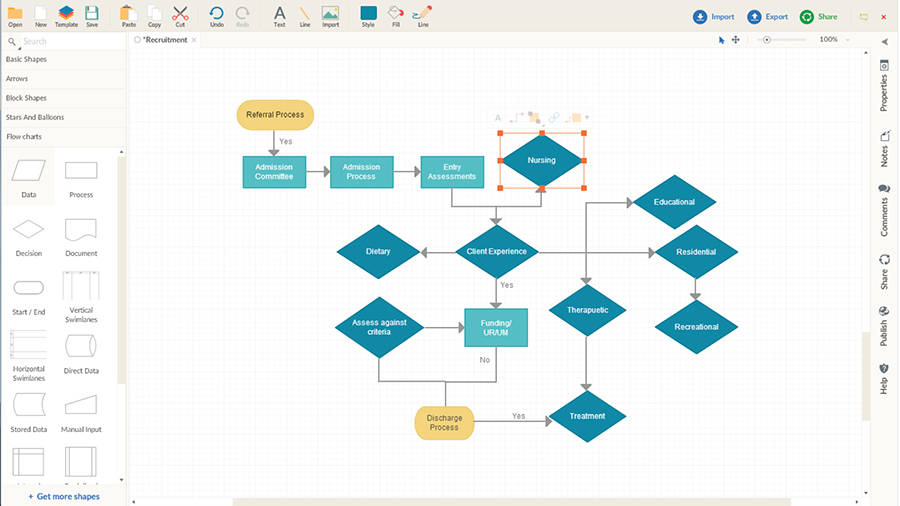Click the Get more shapes link
This screenshot has width=900, height=506.
pyautogui.click(x=63, y=496)
